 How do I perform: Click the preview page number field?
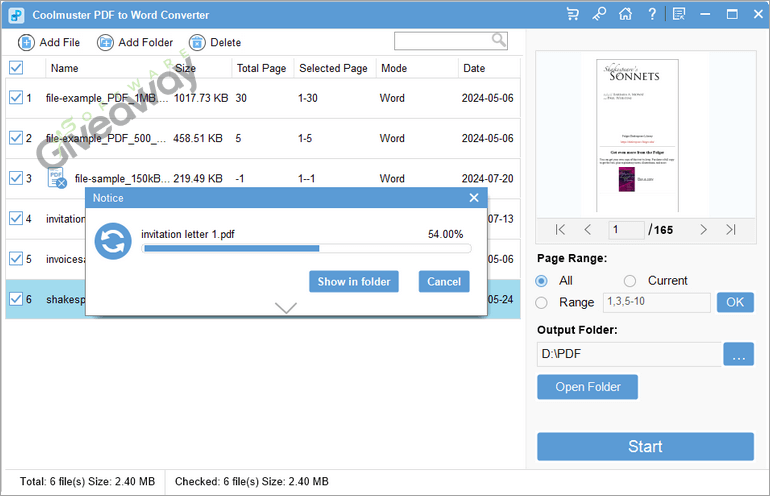pos(626,229)
